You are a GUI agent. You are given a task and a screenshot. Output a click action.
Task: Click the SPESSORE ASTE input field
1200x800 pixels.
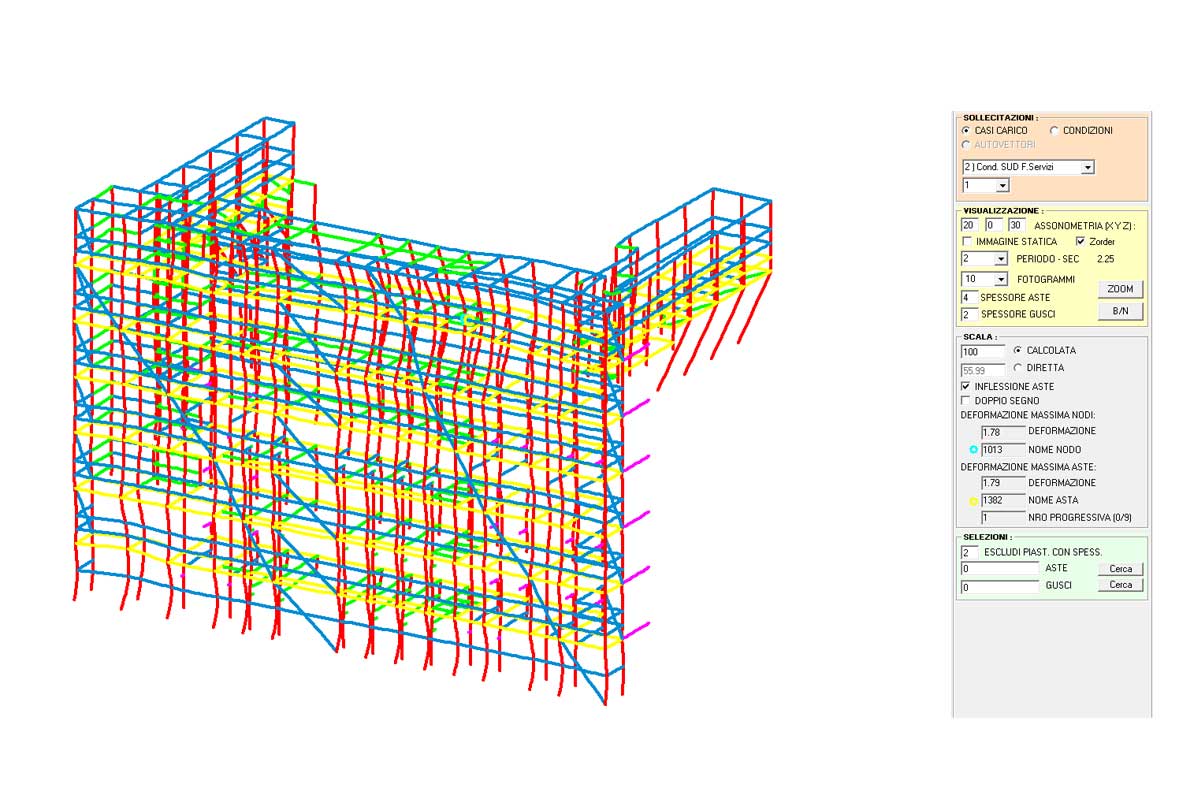click(x=969, y=298)
